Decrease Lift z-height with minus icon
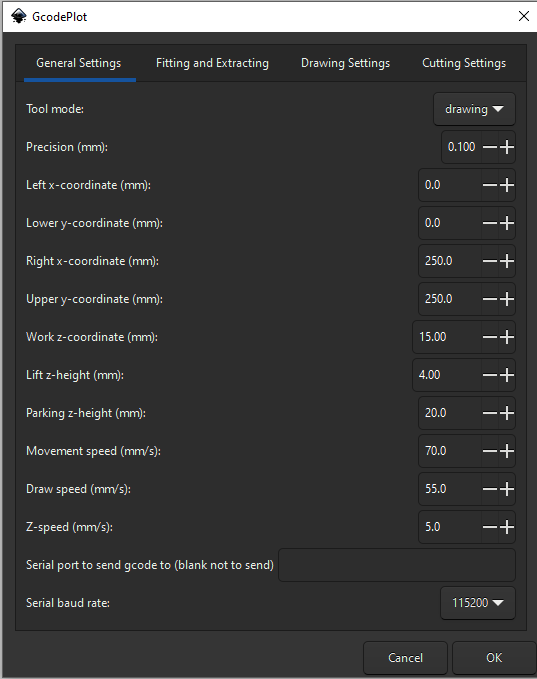Image resolution: width=537 pixels, height=679 pixels. [490, 375]
